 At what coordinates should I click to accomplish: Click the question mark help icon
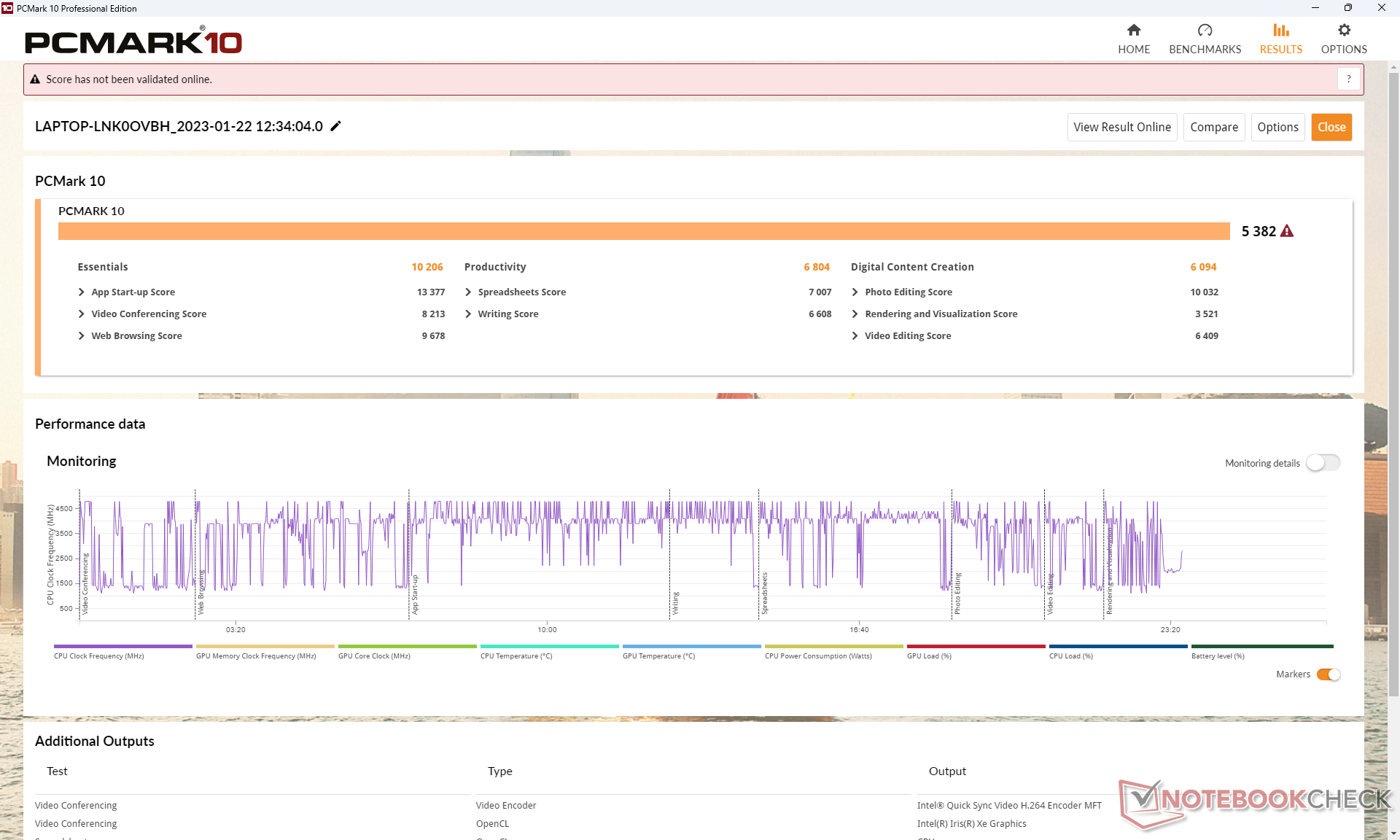click(1348, 79)
